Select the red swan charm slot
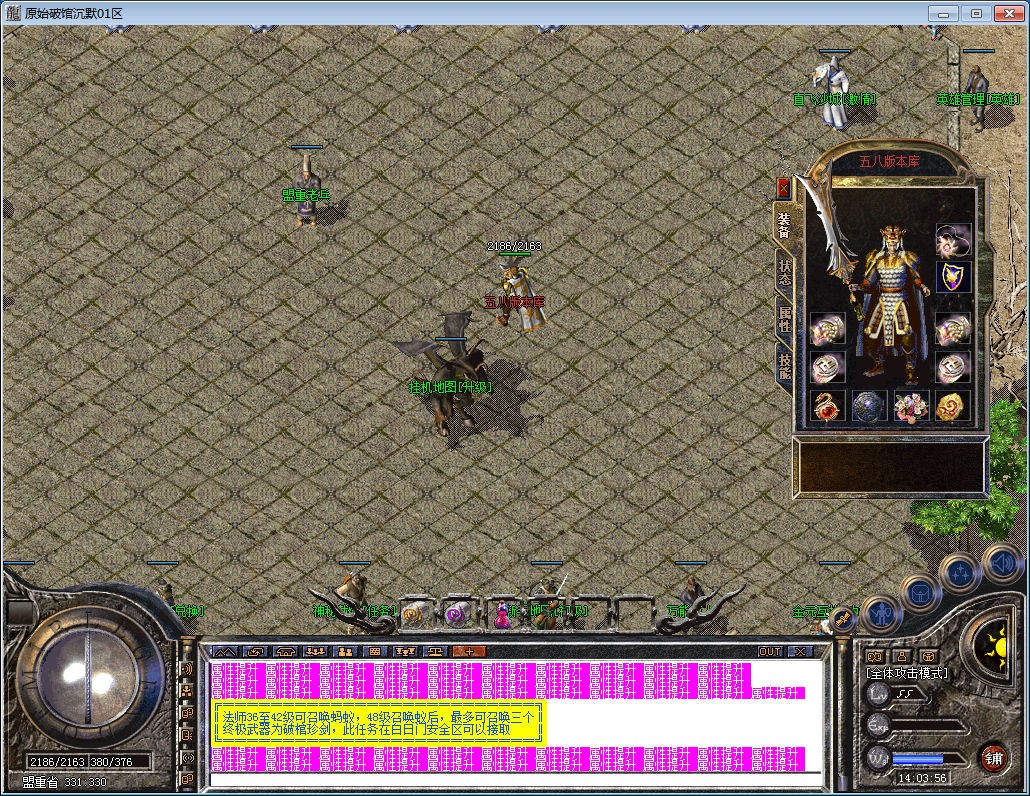 coord(827,407)
